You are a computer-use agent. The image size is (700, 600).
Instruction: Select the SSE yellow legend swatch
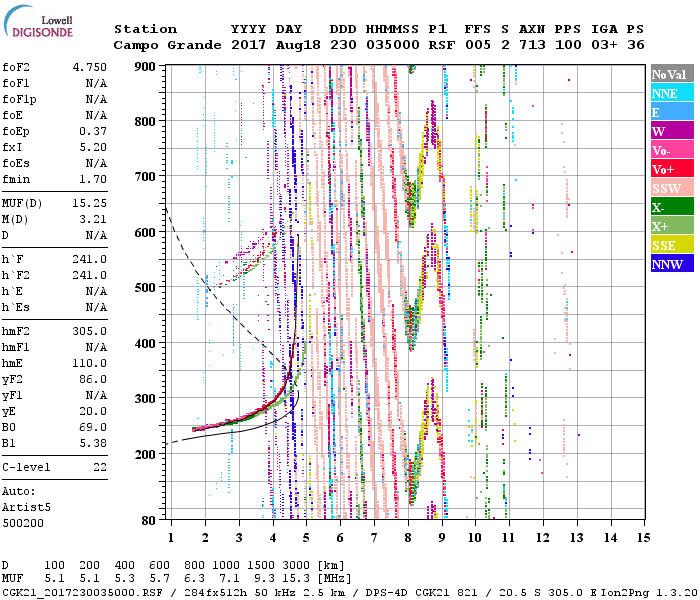click(x=672, y=245)
